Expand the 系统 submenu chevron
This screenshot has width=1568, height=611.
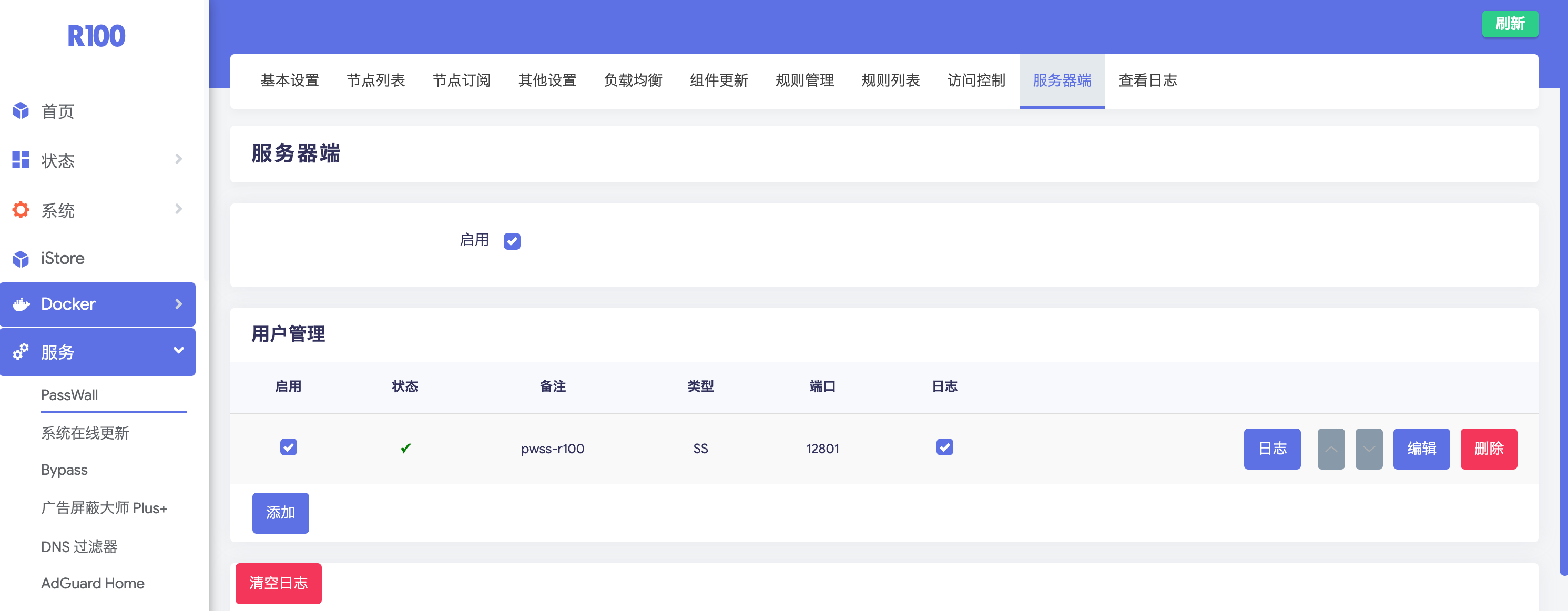[178, 209]
